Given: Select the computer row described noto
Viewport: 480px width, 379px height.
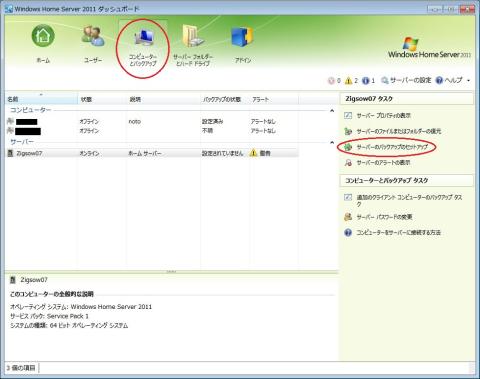Looking at the screenshot, I should [152, 122].
